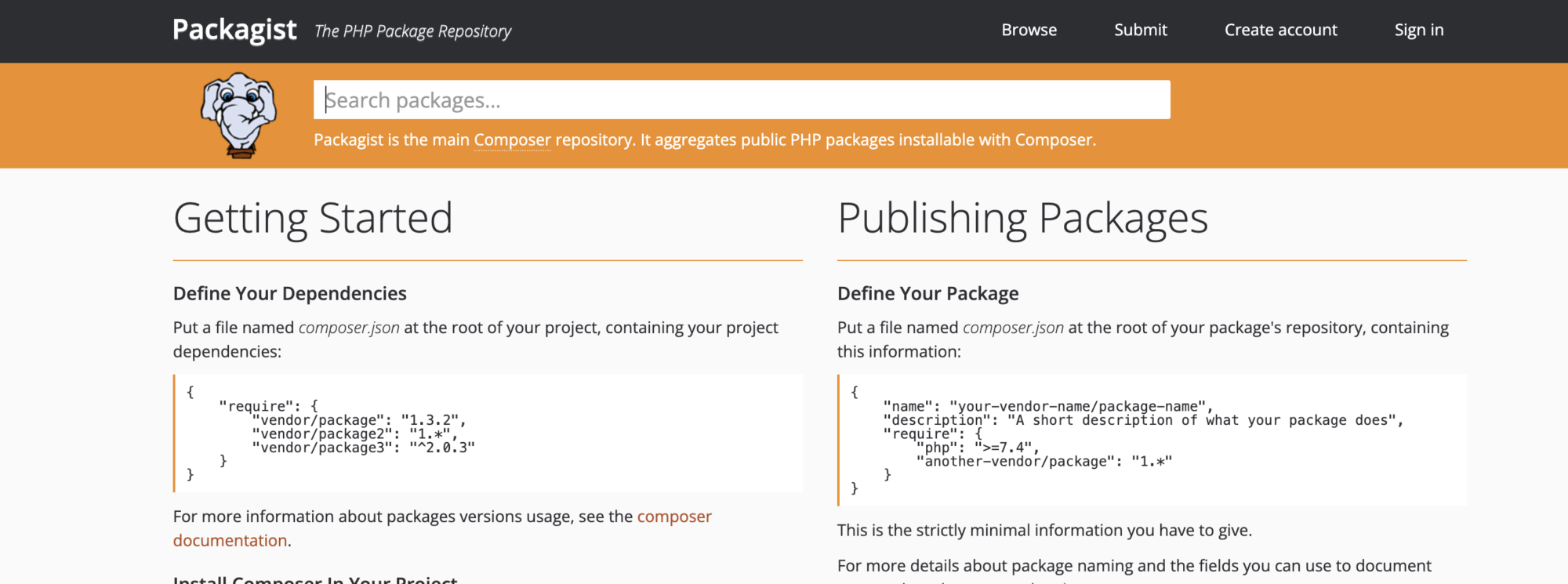This screenshot has width=1568, height=584.
Task: Open the Browse menu item
Action: pos(1029,30)
